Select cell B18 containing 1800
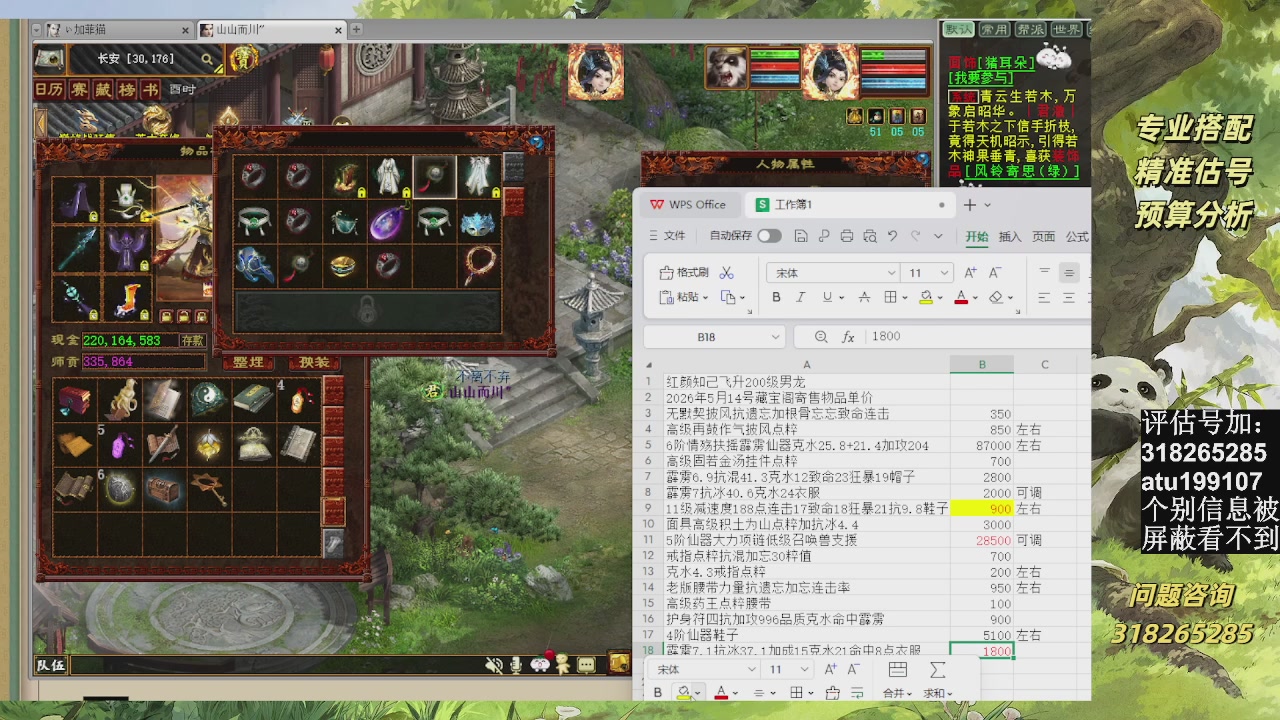Viewport: 1280px width, 720px height. 982,651
